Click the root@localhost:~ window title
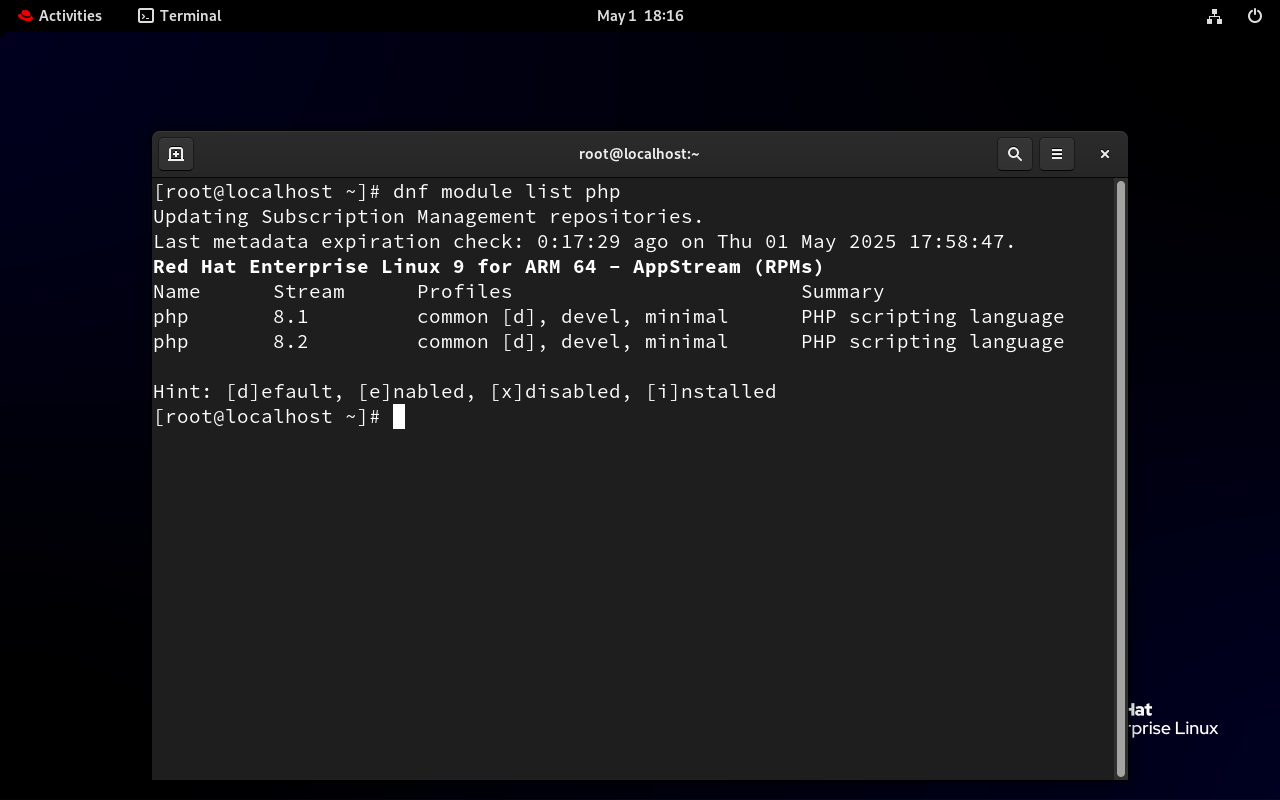Viewport: 1280px width, 800px height. [639, 154]
